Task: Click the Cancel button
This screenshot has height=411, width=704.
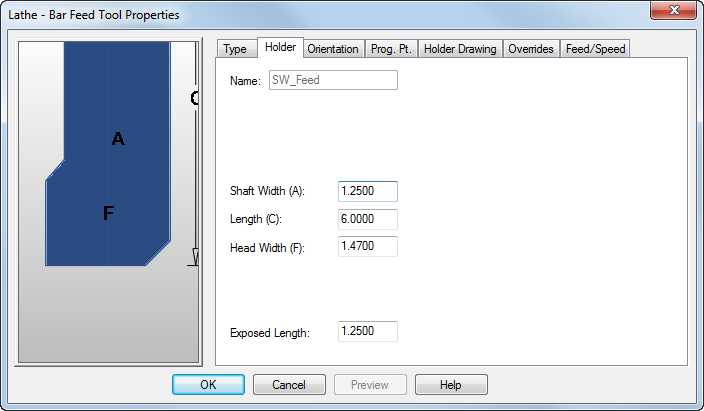Action: click(289, 384)
